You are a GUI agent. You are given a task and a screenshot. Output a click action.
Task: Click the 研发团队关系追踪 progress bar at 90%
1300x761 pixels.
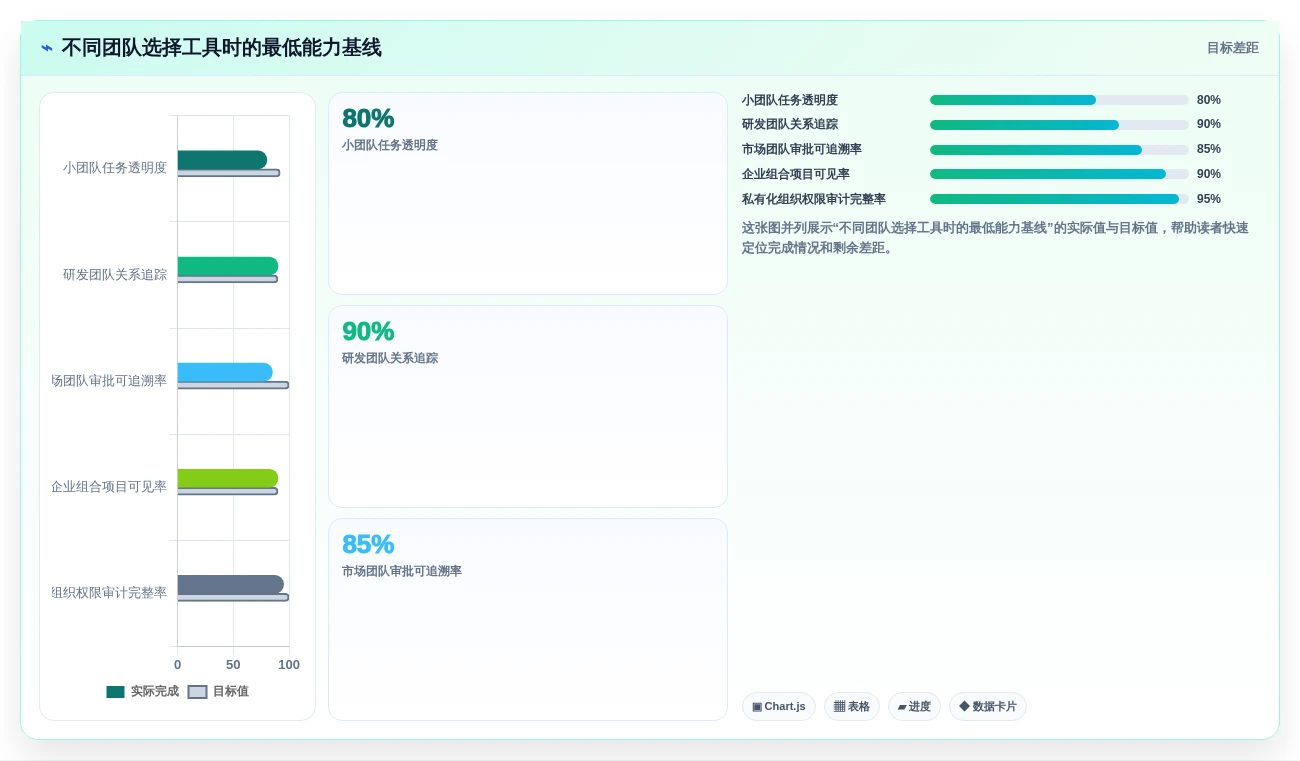(x=1059, y=125)
